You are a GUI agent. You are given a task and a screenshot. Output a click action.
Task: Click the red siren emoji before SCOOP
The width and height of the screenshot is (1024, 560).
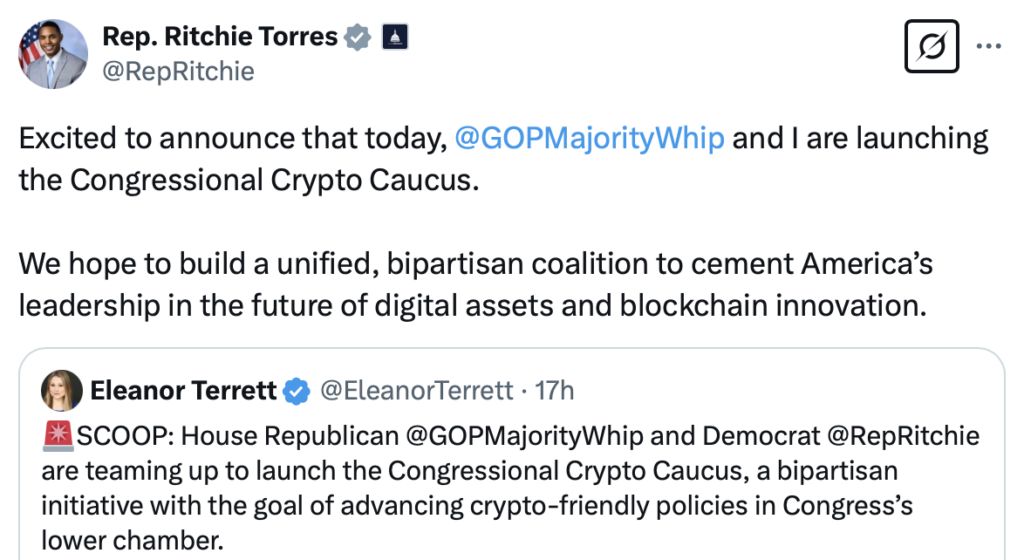coord(56,437)
